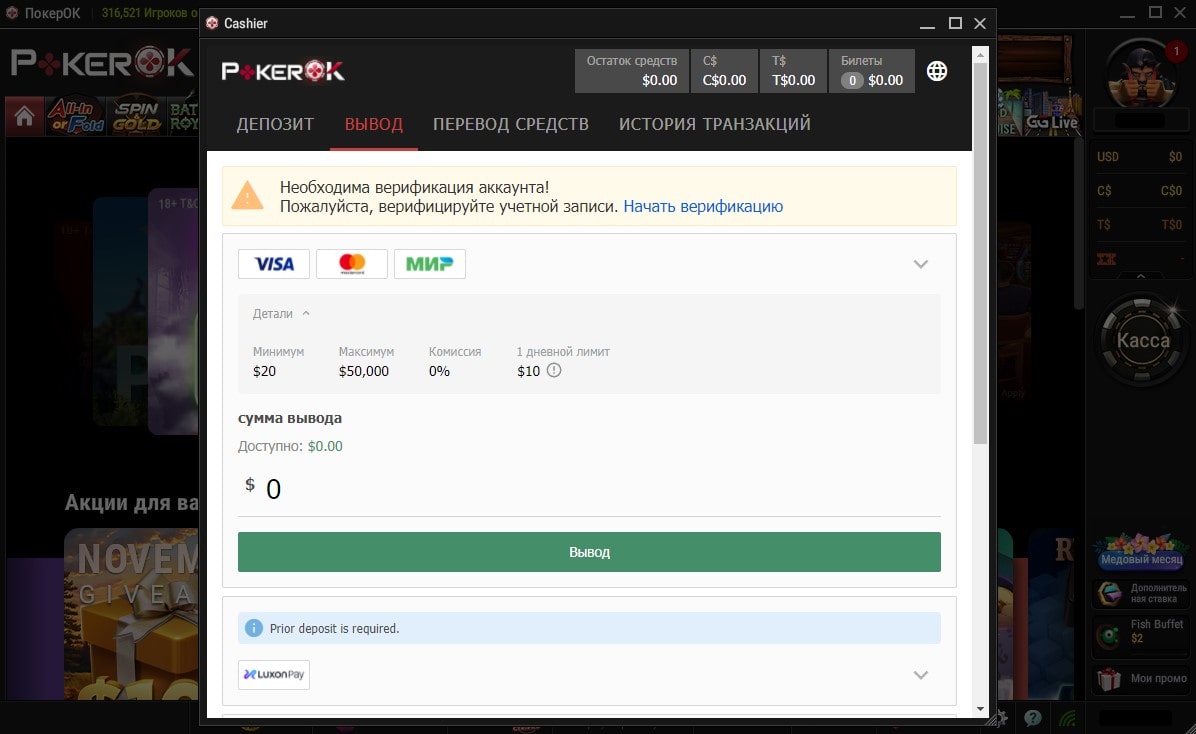1196x734 pixels.
Task: Open the Spin & Gold game icon
Action: (x=137, y=116)
